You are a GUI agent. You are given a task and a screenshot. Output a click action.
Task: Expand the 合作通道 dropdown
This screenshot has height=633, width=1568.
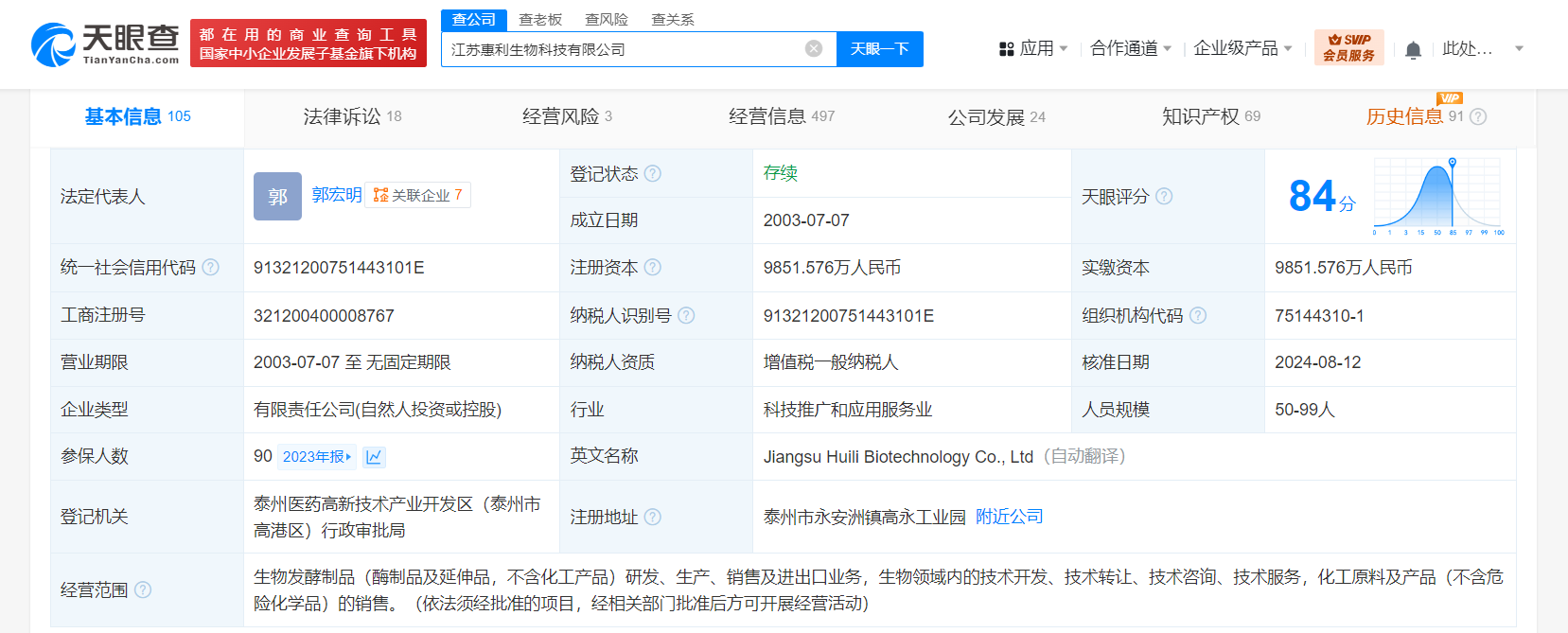[1131, 48]
